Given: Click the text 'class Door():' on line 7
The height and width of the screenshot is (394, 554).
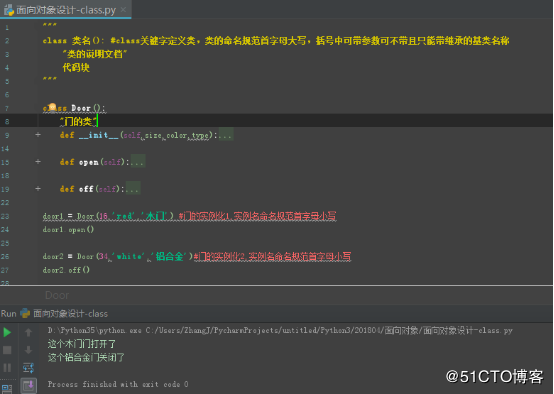Looking at the screenshot, I should tap(74, 108).
